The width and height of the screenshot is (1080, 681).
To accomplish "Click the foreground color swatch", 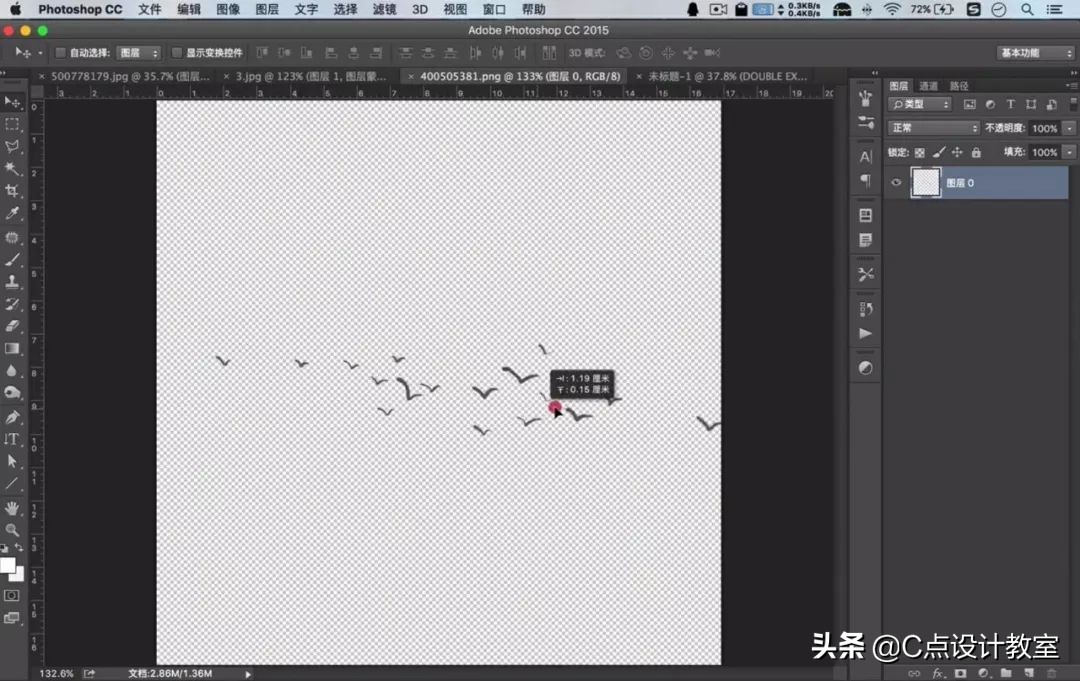I will pos(7,565).
